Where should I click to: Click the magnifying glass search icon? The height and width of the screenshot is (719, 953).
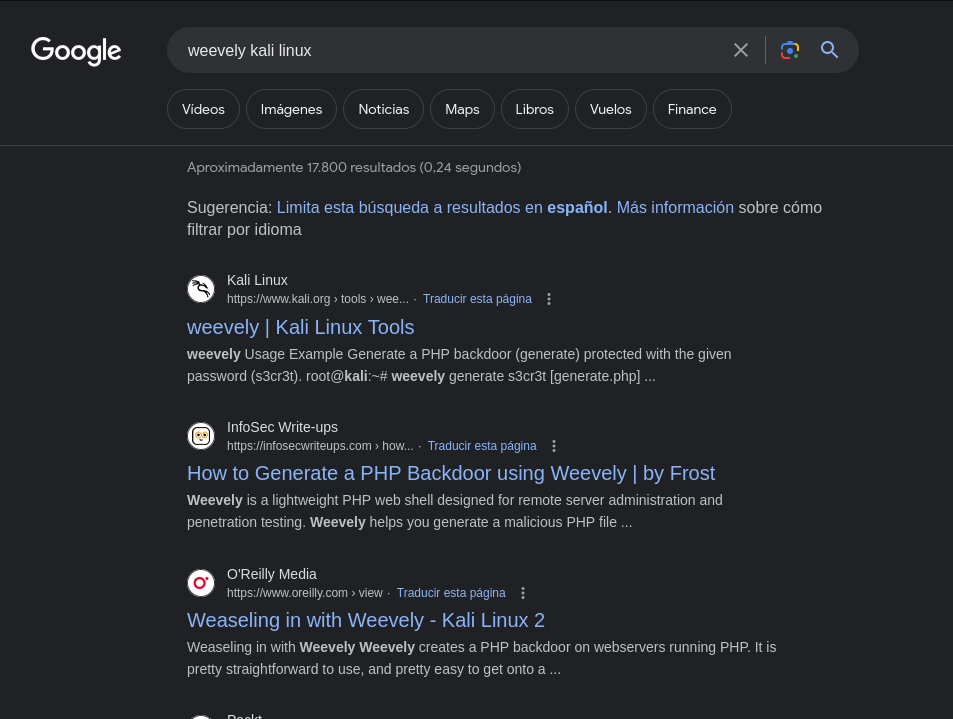(829, 50)
